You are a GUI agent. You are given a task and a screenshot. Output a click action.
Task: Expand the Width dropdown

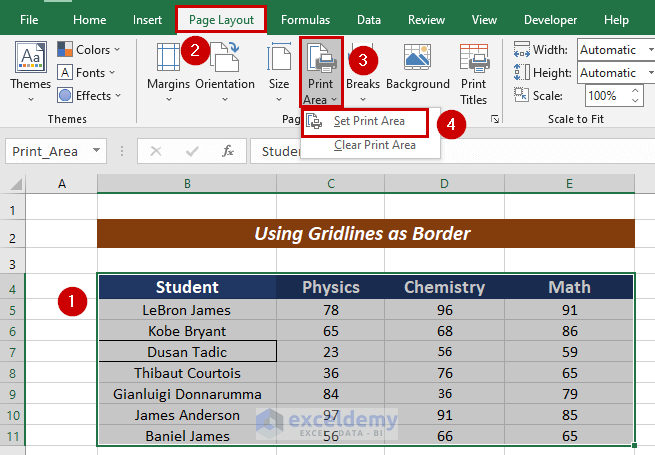click(x=650, y=50)
